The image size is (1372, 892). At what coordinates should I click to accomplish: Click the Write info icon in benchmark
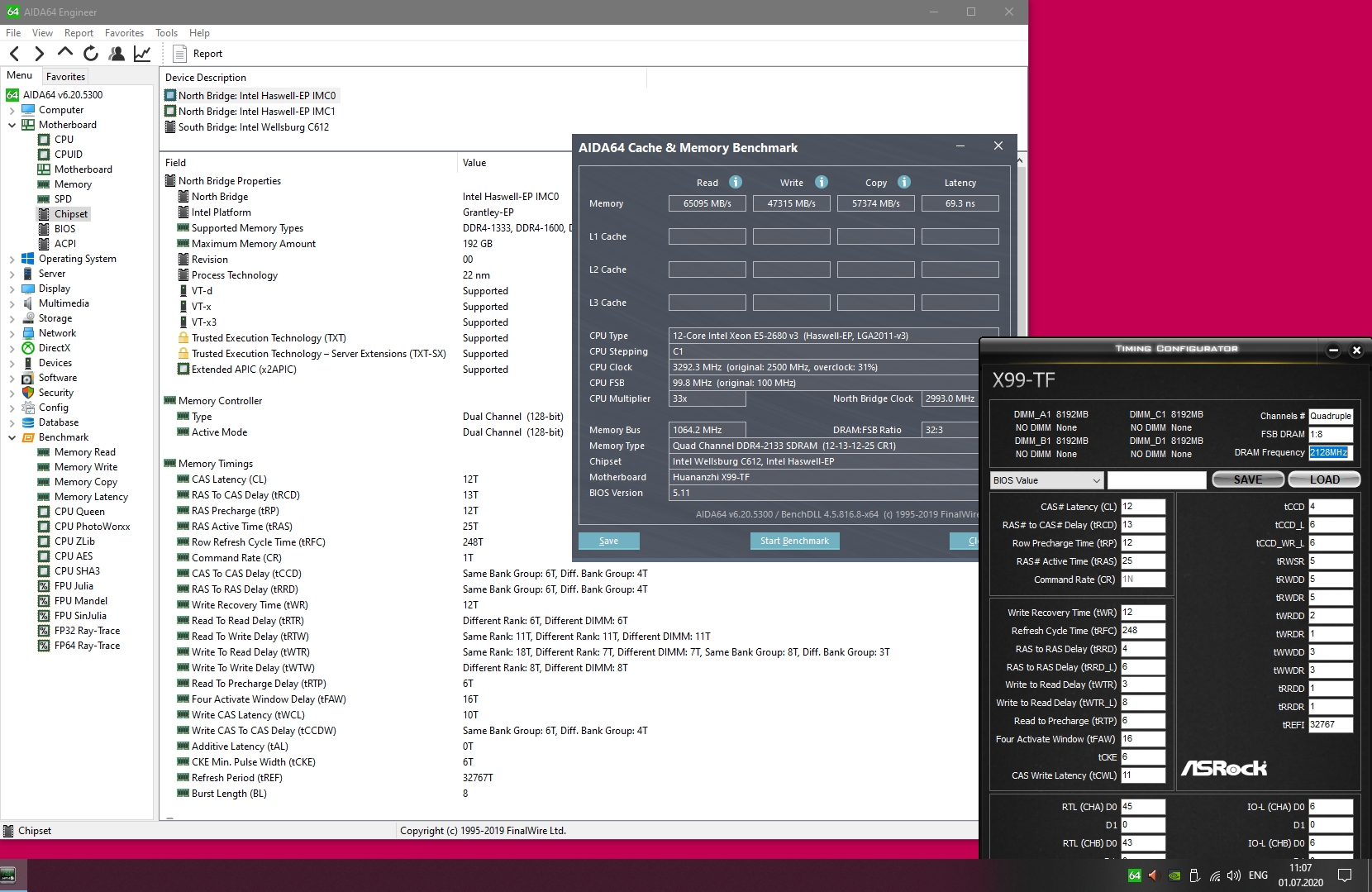pyautogui.click(x=822, y=182)
